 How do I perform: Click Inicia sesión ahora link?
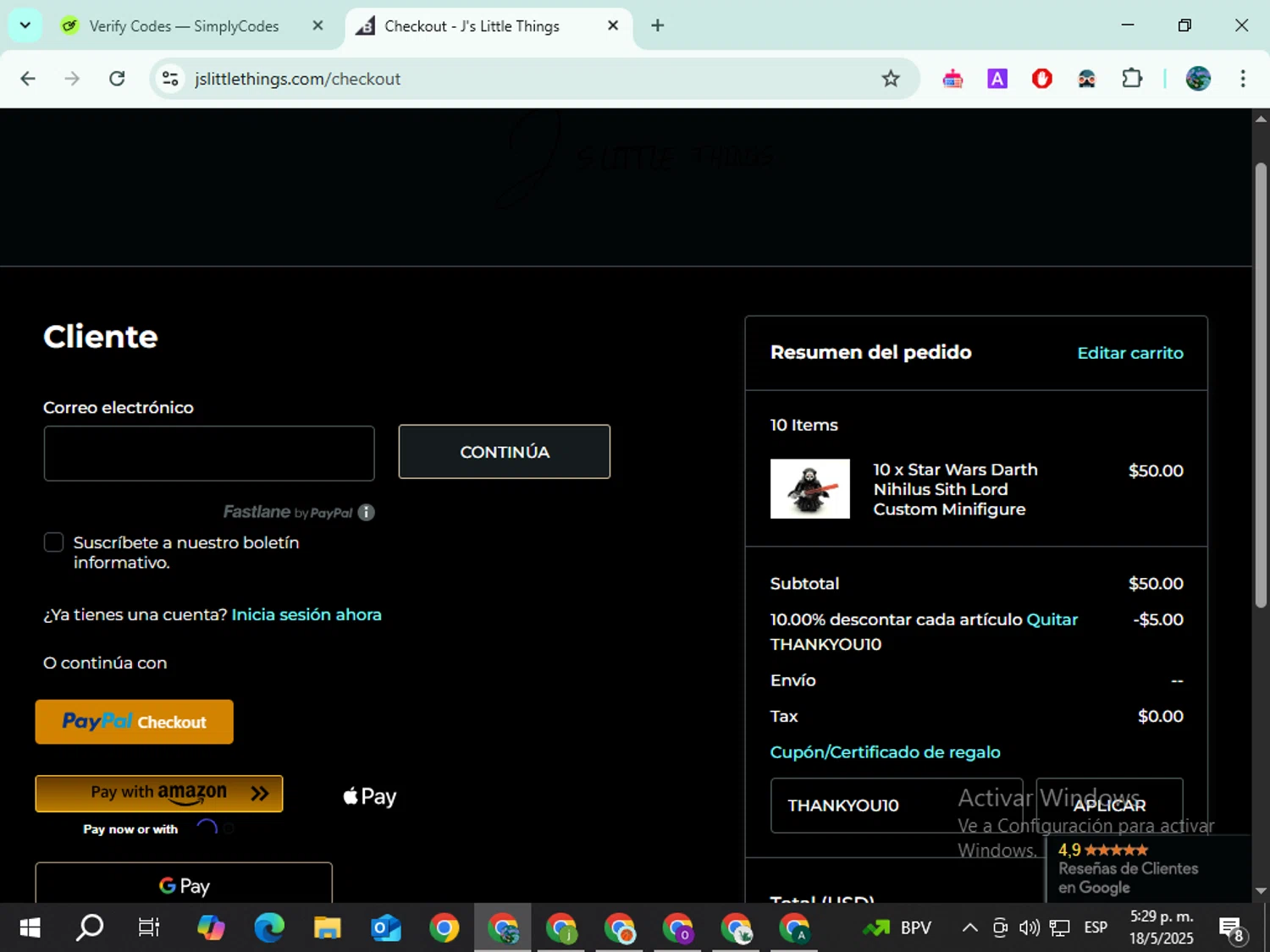click(x=306, y=614)
